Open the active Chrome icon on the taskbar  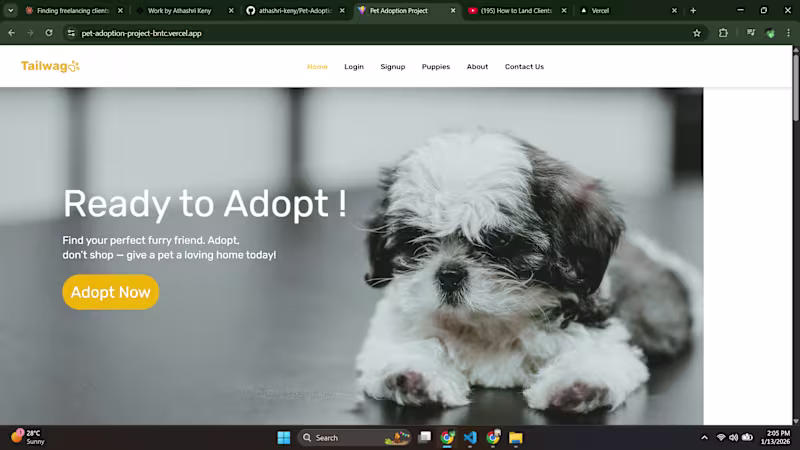pyautogui.click(x=447, y=437)
